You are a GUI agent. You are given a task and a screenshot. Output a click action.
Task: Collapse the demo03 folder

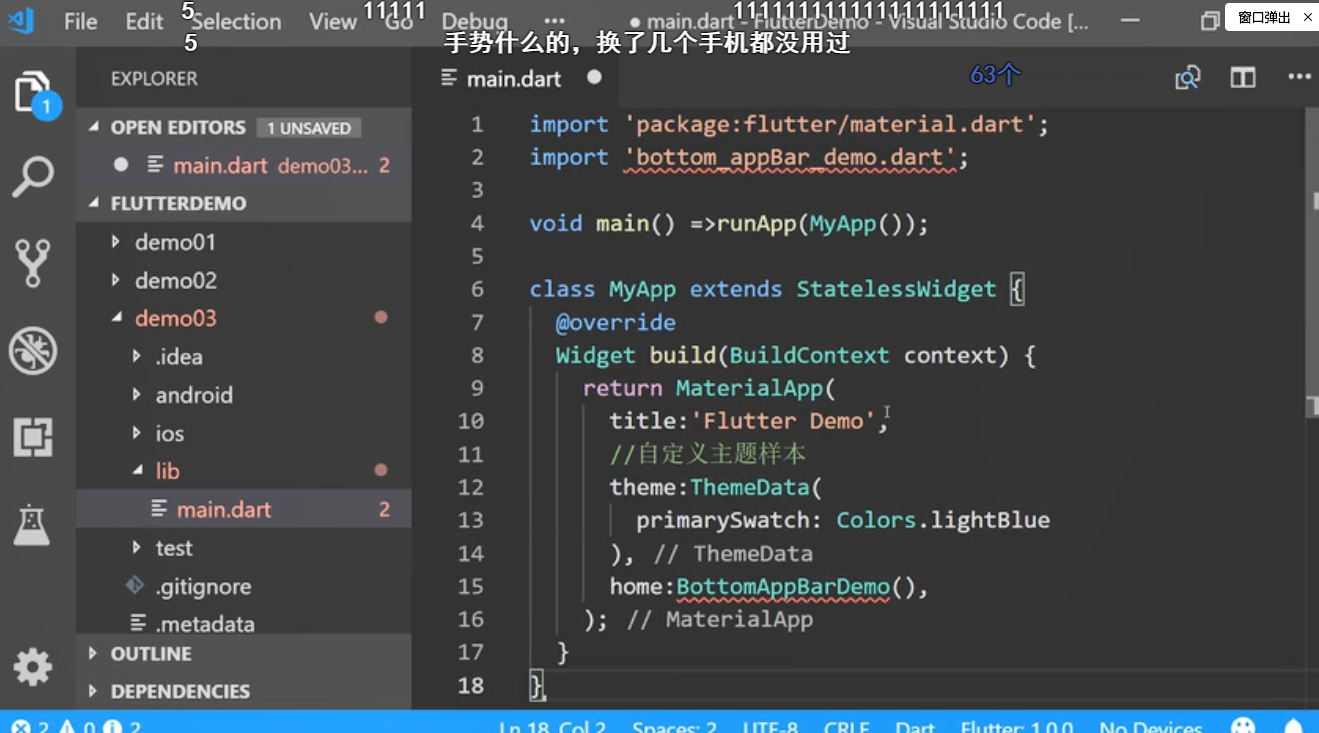point(243,318)
